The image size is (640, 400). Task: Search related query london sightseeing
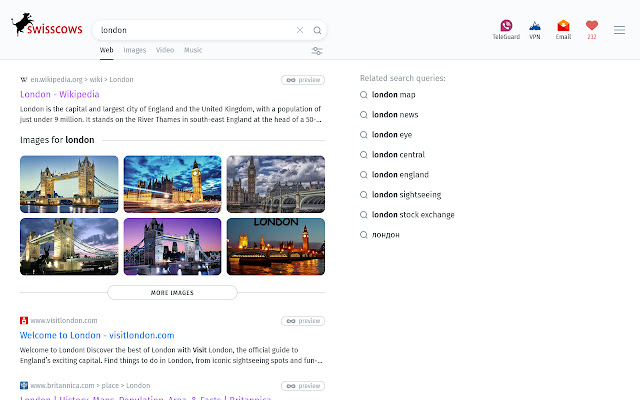click(407, 195)
